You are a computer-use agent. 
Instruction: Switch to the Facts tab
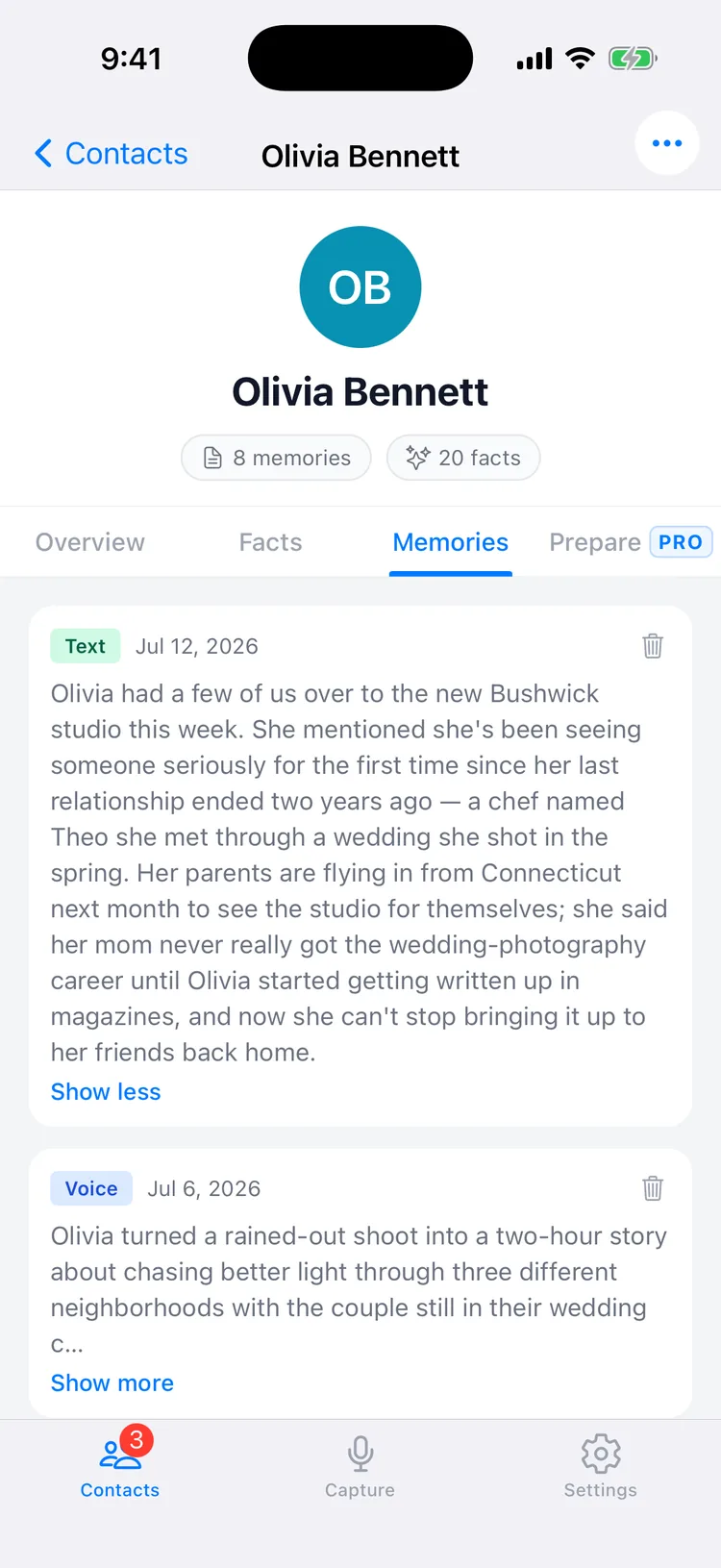pos(270,542)
